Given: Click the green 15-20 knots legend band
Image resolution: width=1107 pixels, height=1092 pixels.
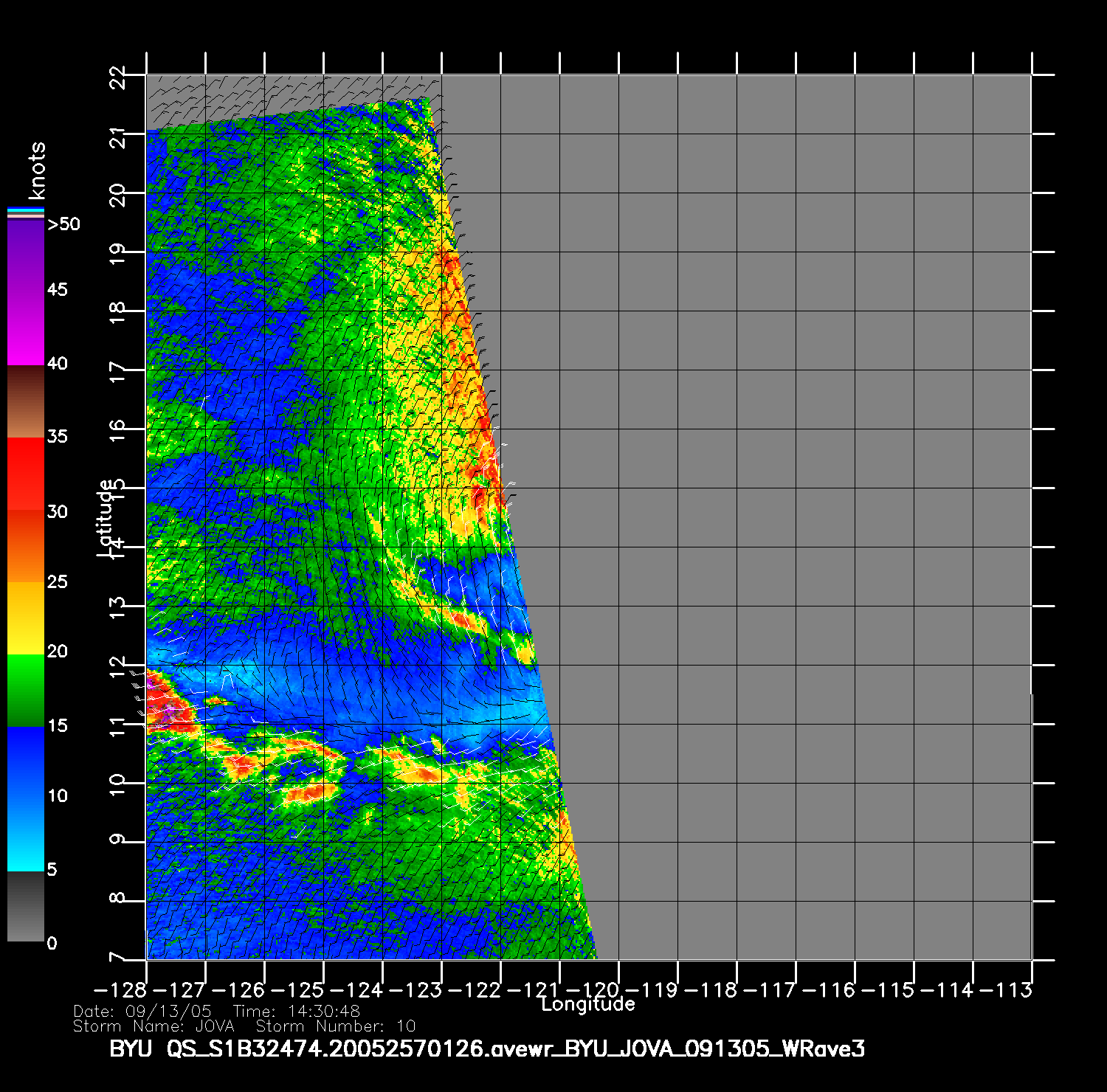Looking at the screenshot, I should [26, 689].
